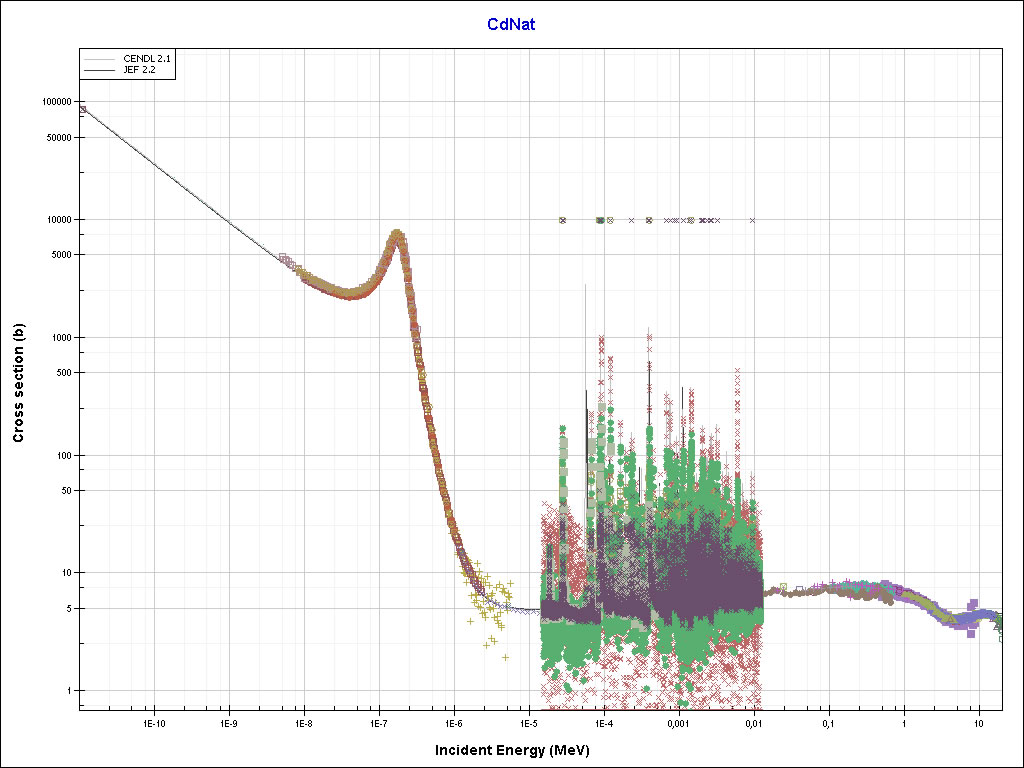Click the first data marker at curve's upper-left start
1024x768 pixels.
tap(82, 110)
